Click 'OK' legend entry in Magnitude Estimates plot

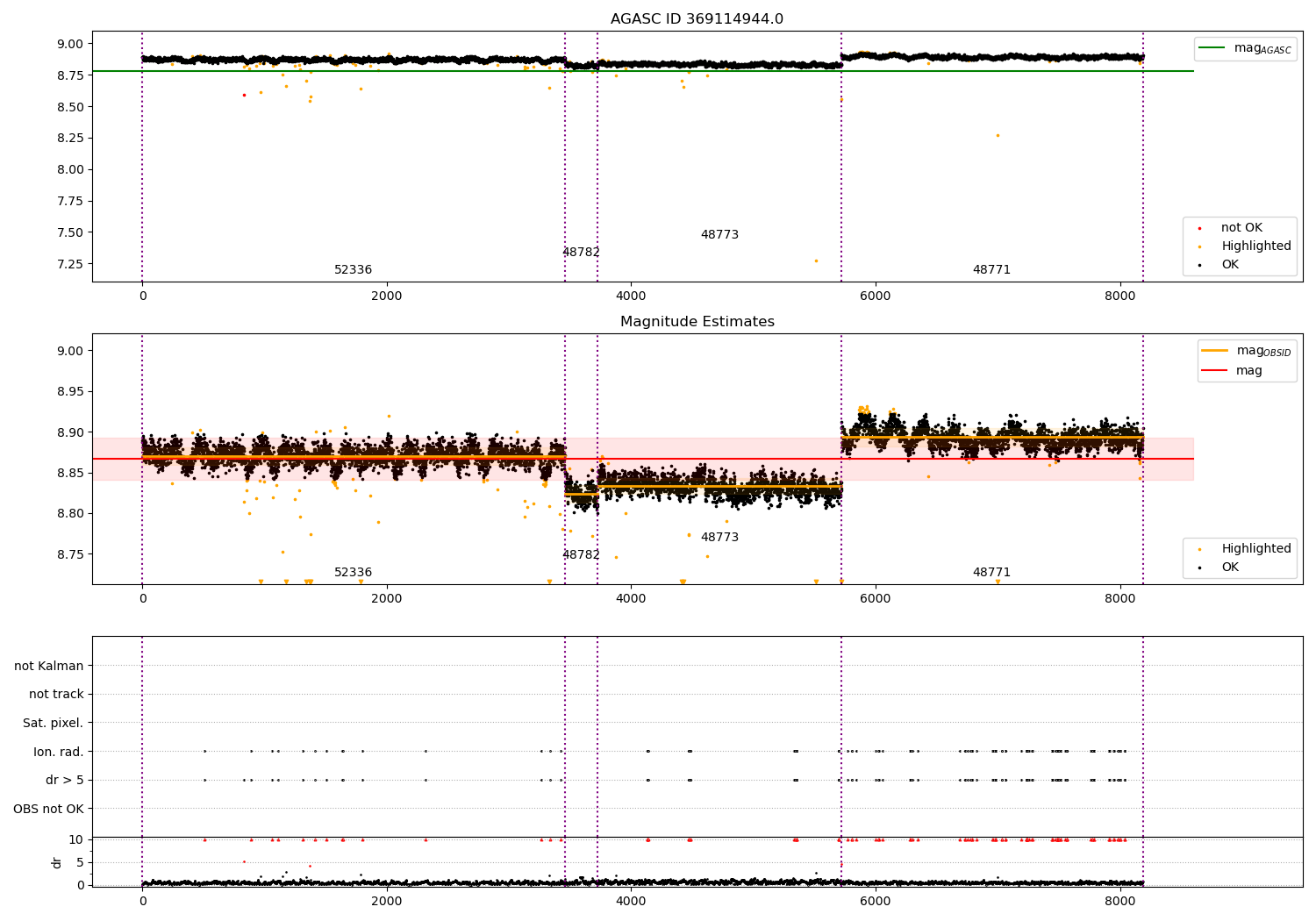tap(1230, 568)
